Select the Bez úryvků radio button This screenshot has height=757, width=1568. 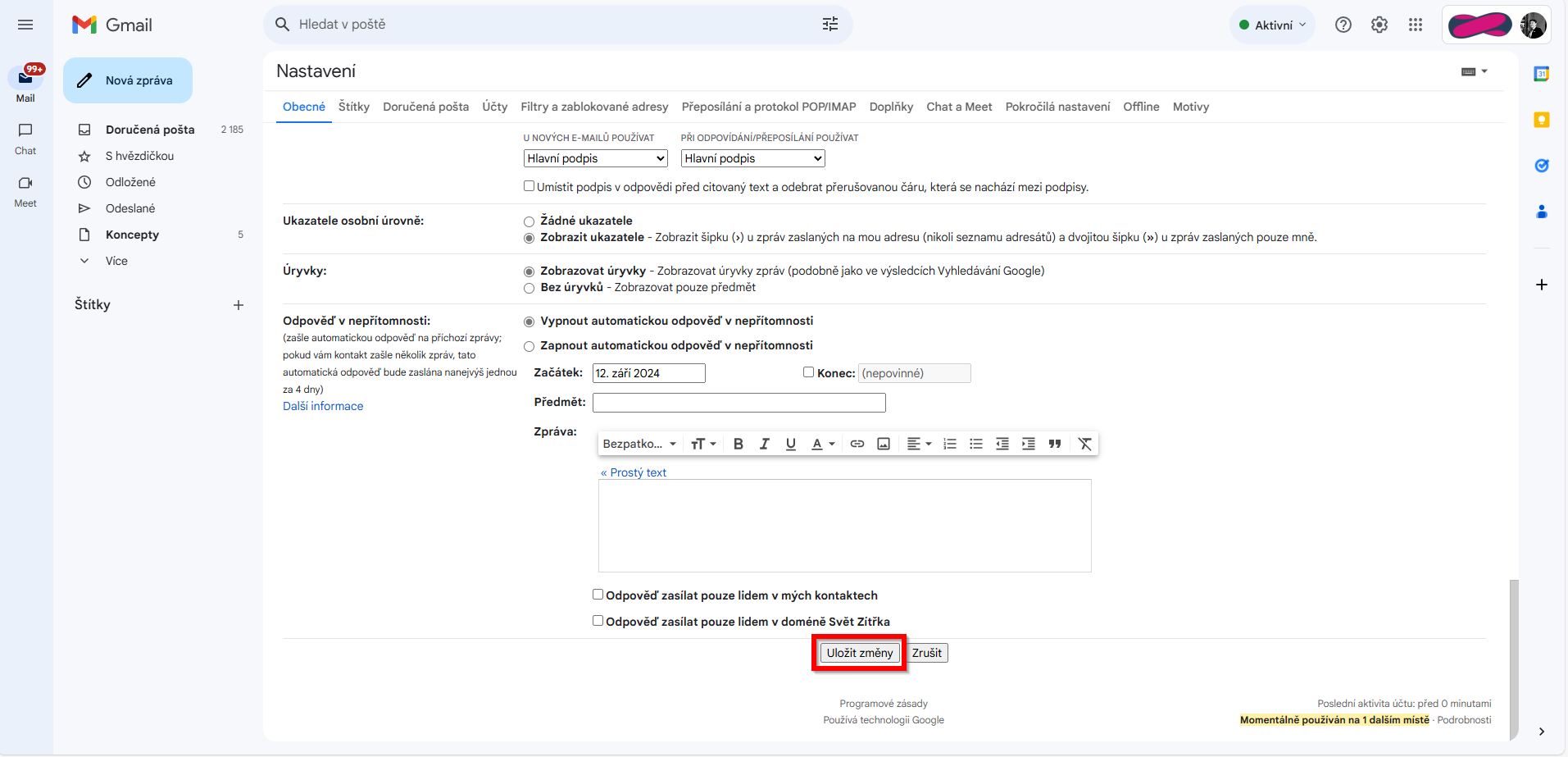coord(529,288)
